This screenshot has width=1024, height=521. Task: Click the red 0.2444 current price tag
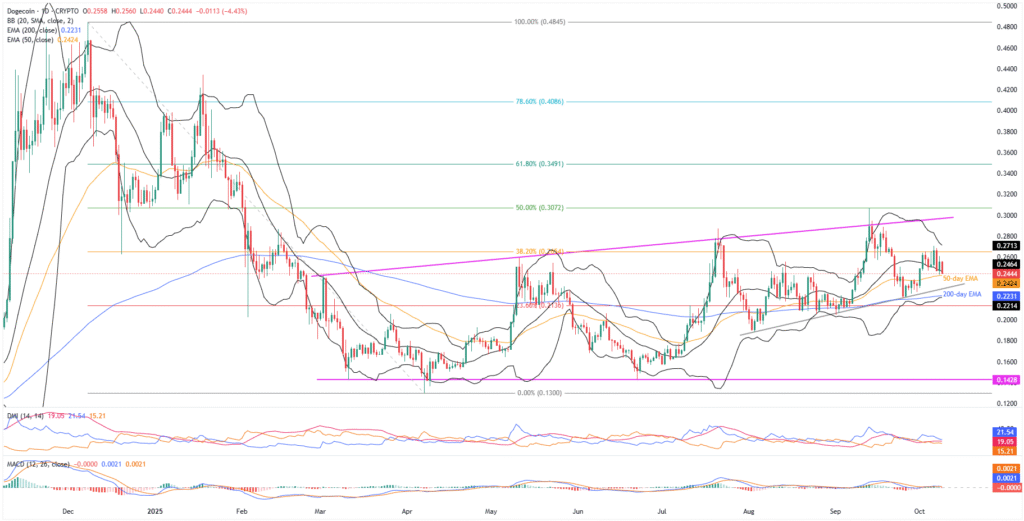click(x=1005, y=273)
